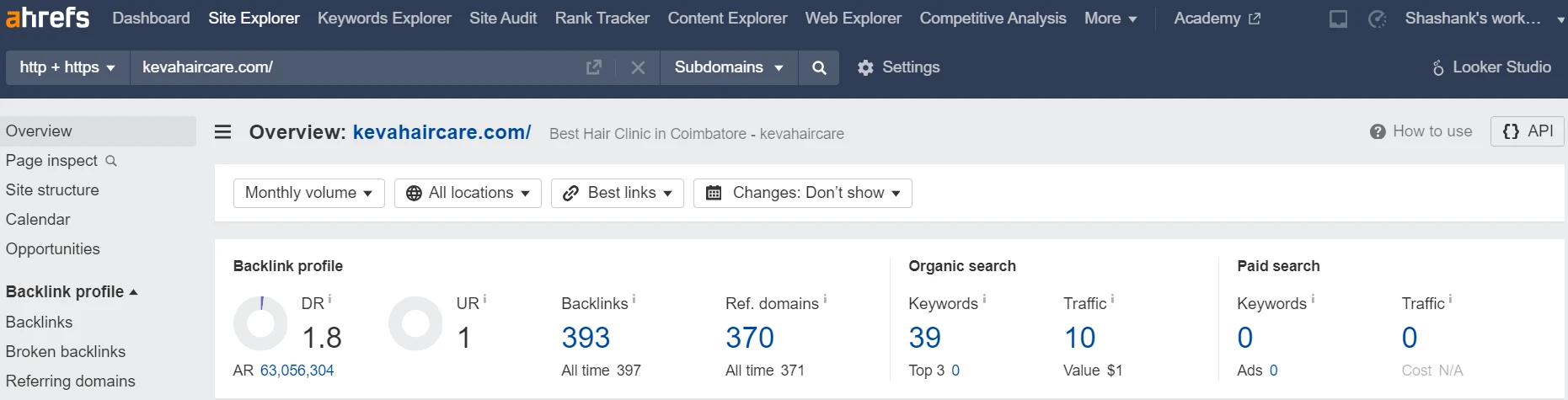Open the http + https protocol dropdown
The width and height of the screenshot is (1568, 400).
coord(67,67)
